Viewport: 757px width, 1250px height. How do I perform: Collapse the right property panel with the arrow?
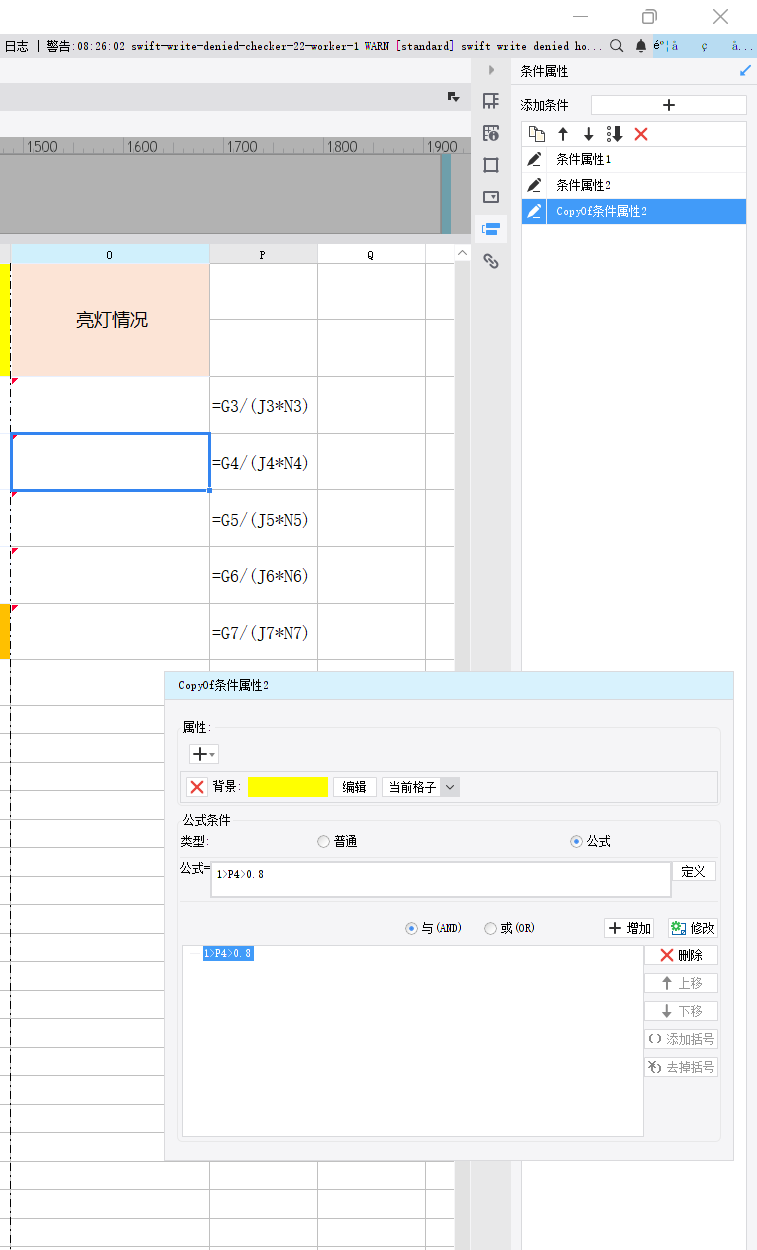click(x=491, y=70)
